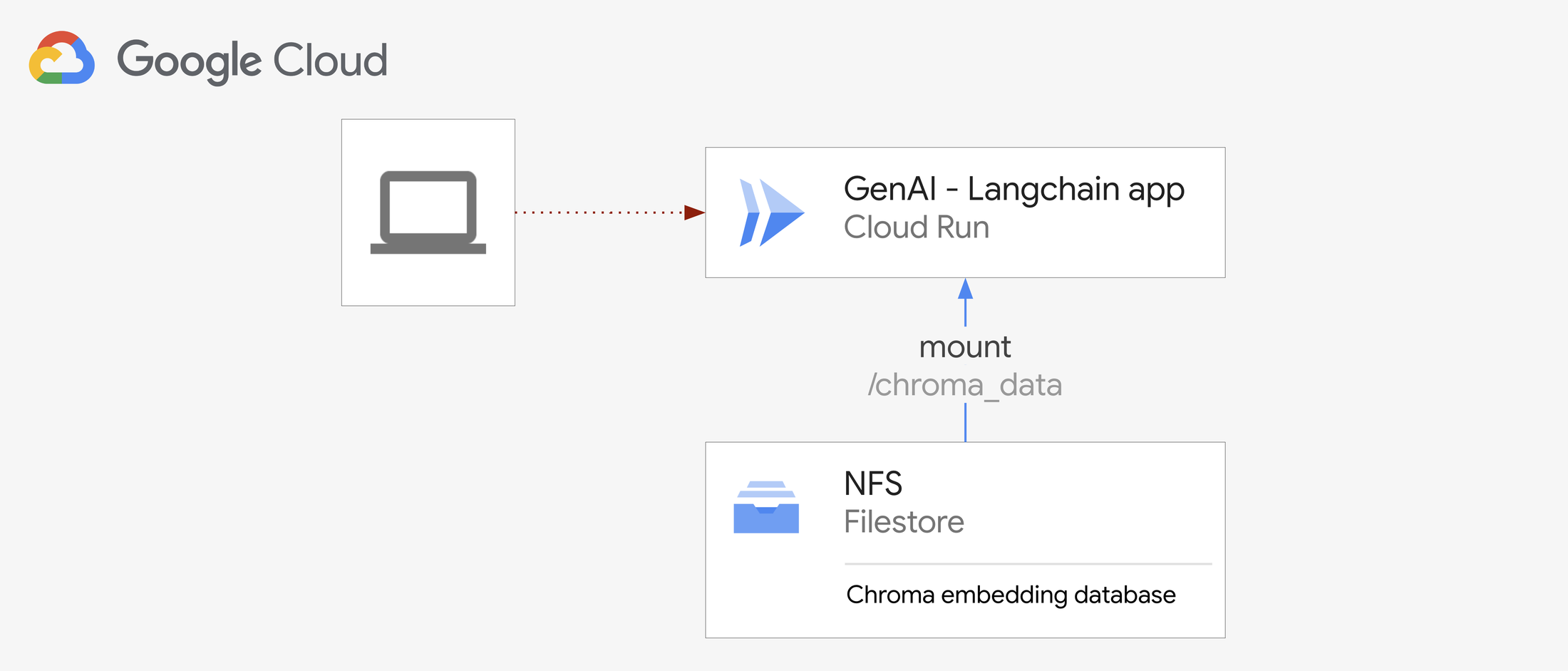Select the 'Google Cloud' wordmark text
This screenshot has width=1568, height=671.
pos(252,61)
